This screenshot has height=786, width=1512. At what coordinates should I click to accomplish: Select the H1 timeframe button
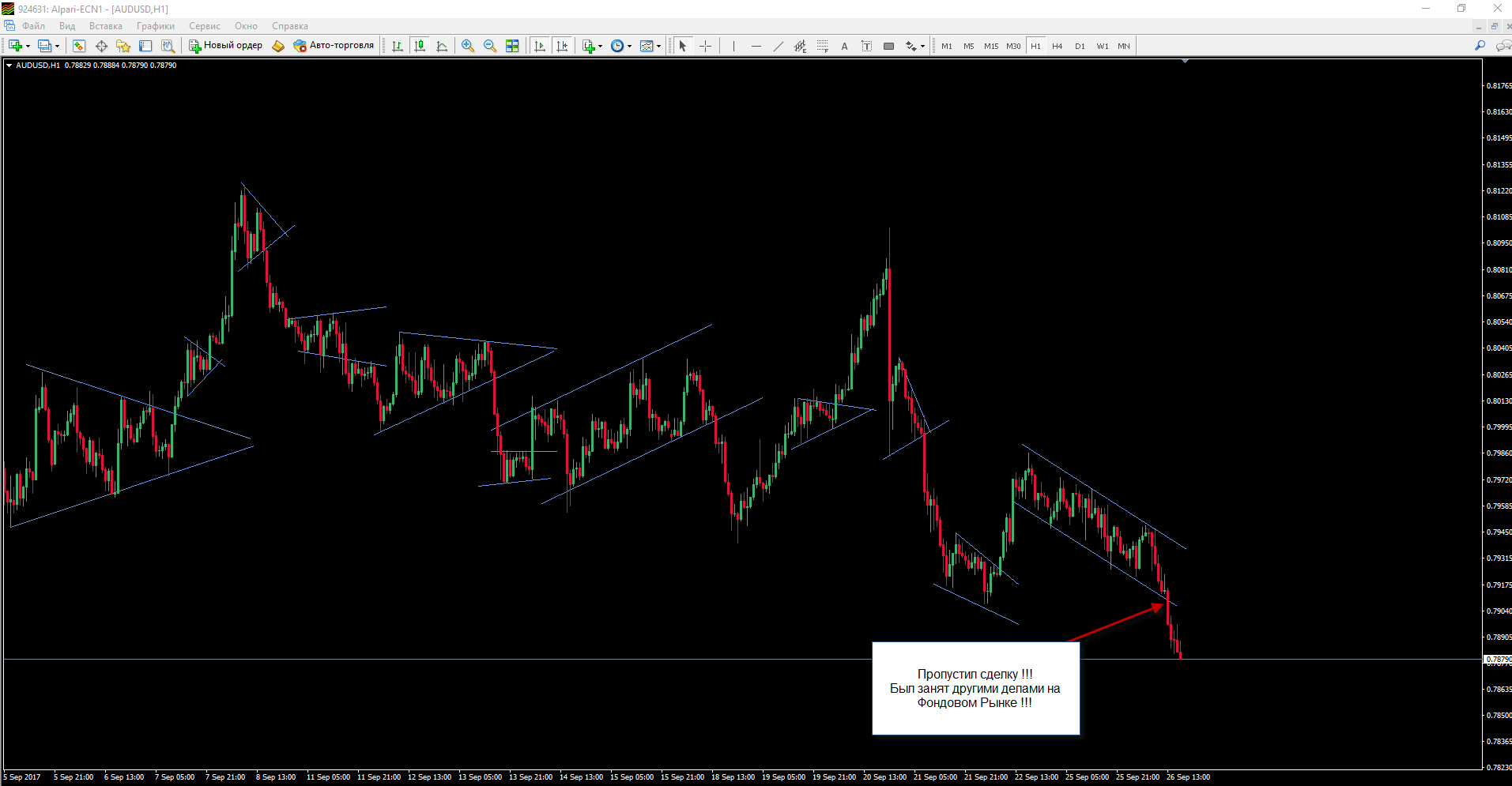1035,46
